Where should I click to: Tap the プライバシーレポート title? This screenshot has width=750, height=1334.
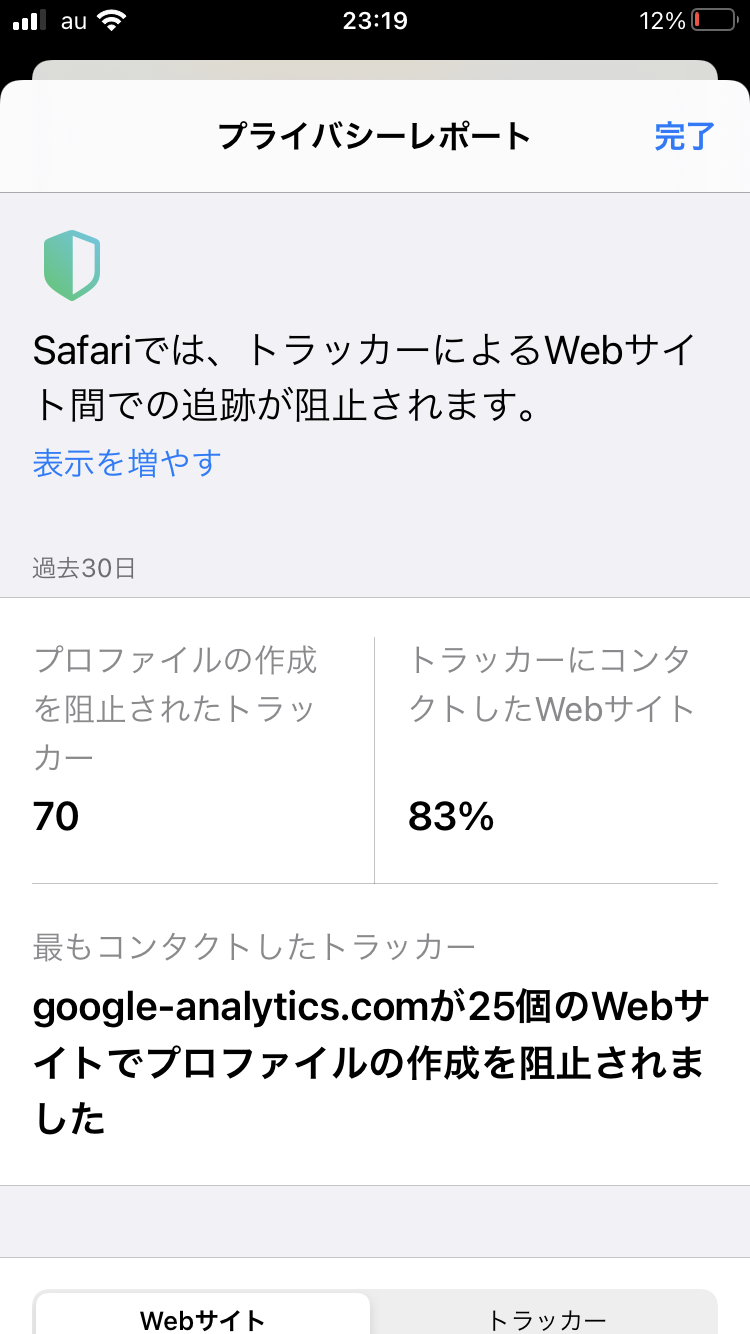click(x=374, y=136)
